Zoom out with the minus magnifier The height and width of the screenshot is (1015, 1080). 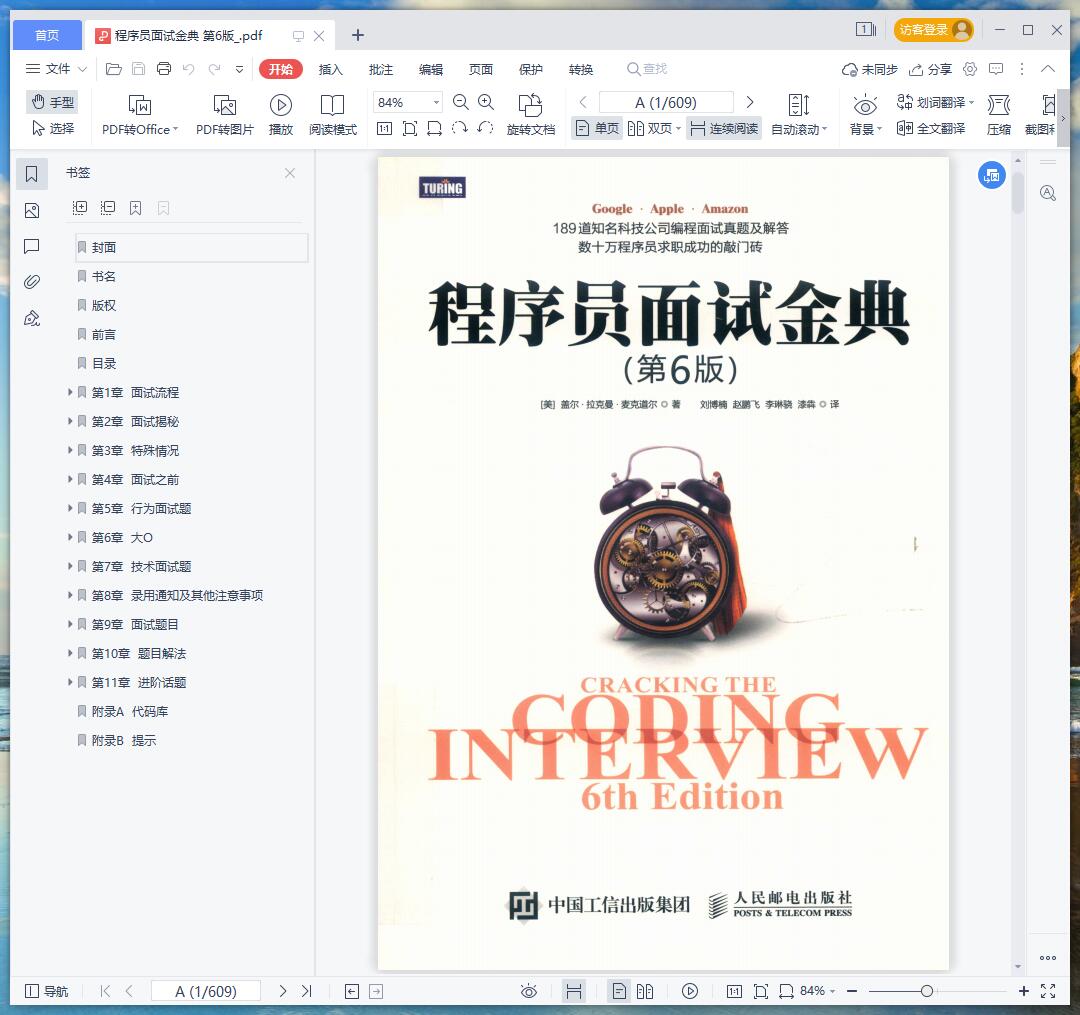click(461, 102)
